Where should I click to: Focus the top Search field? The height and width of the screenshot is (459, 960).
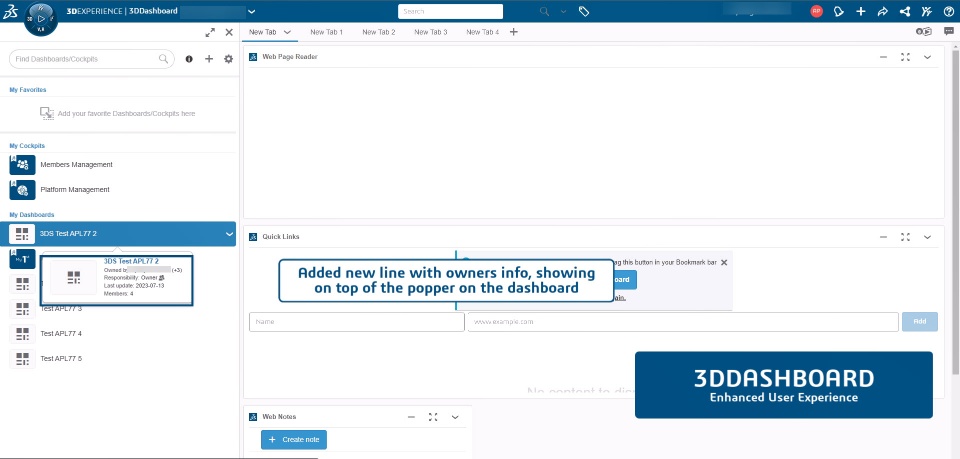click(450, 12)
